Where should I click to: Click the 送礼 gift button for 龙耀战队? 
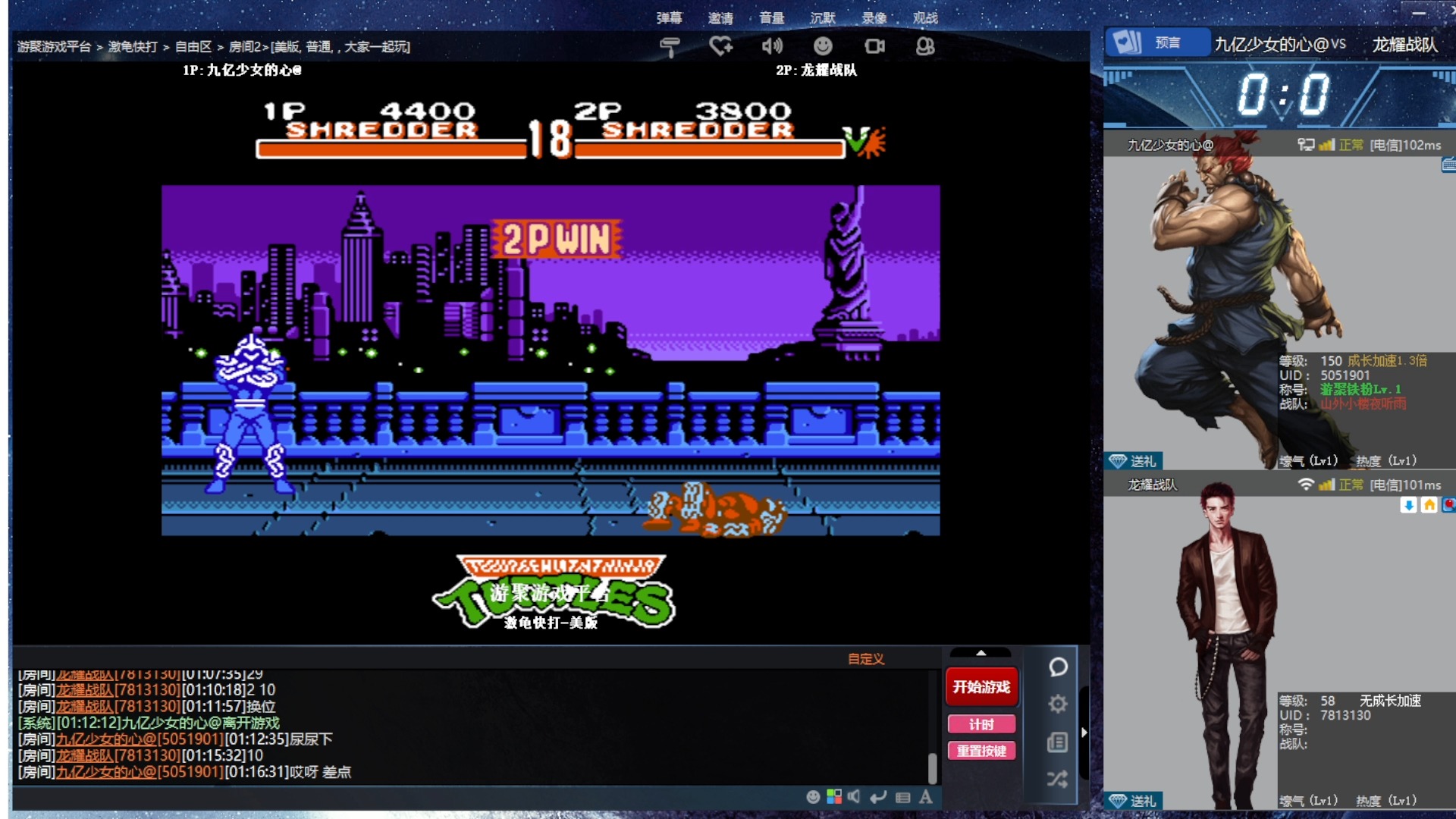click(x=1134, y=801)
